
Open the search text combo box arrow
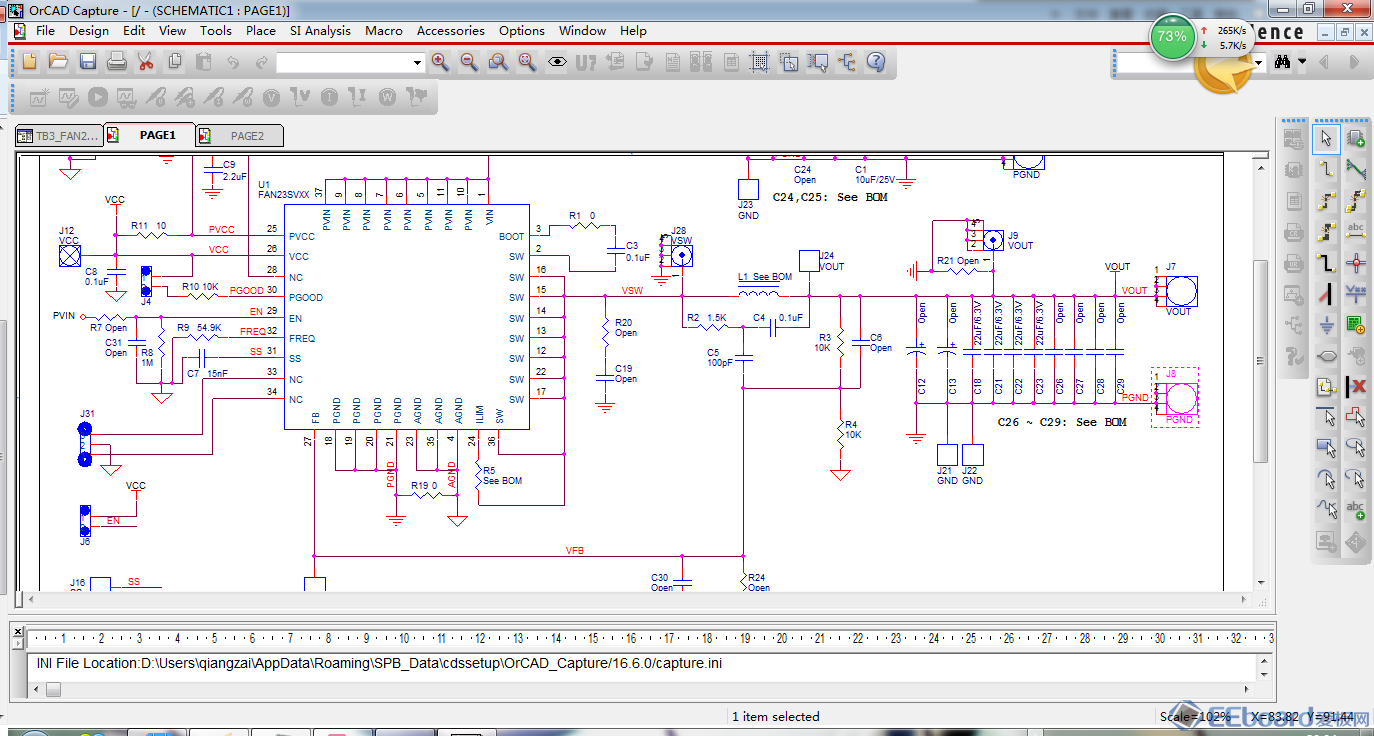(1259, 62)
